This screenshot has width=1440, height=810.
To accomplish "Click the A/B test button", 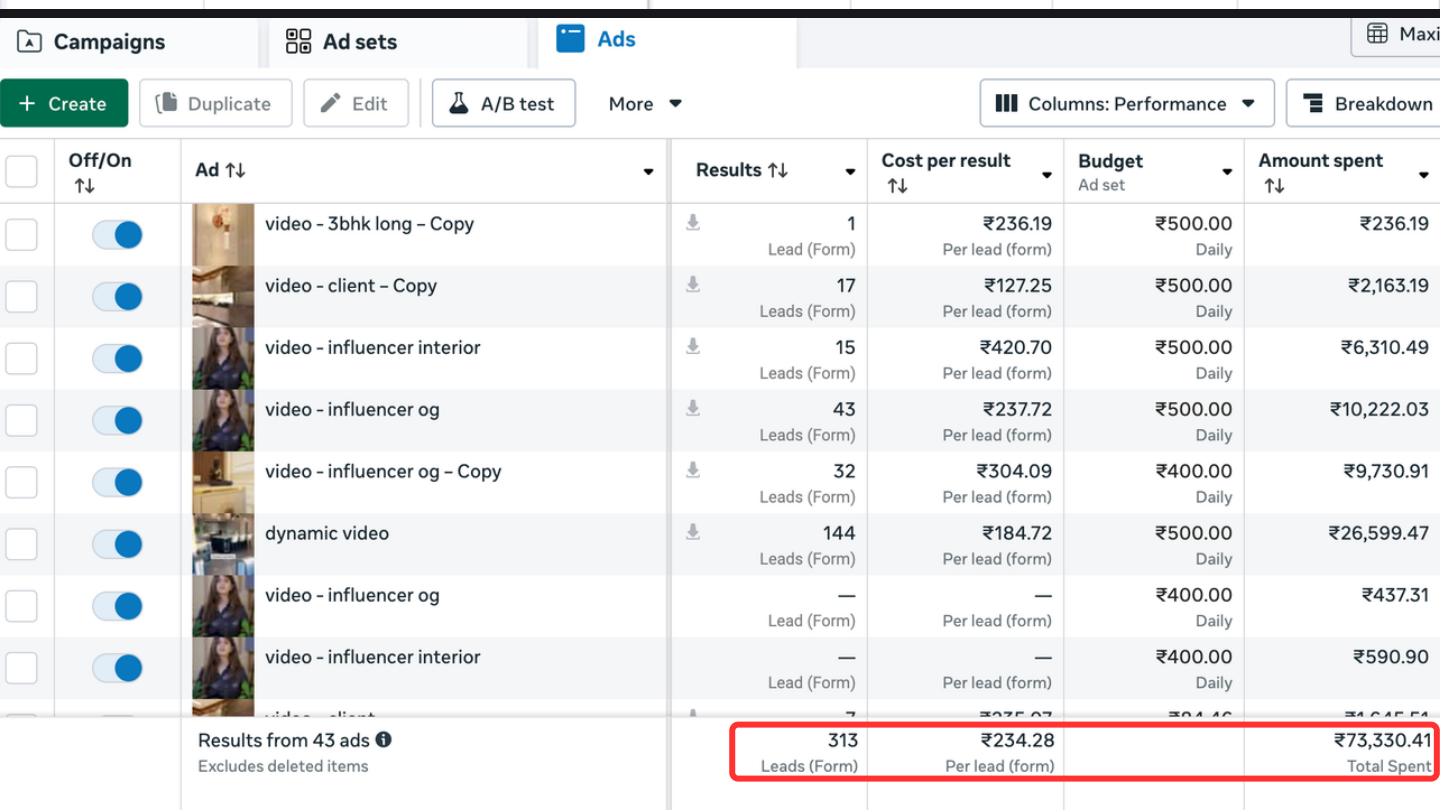I will (x=503, y=104).
